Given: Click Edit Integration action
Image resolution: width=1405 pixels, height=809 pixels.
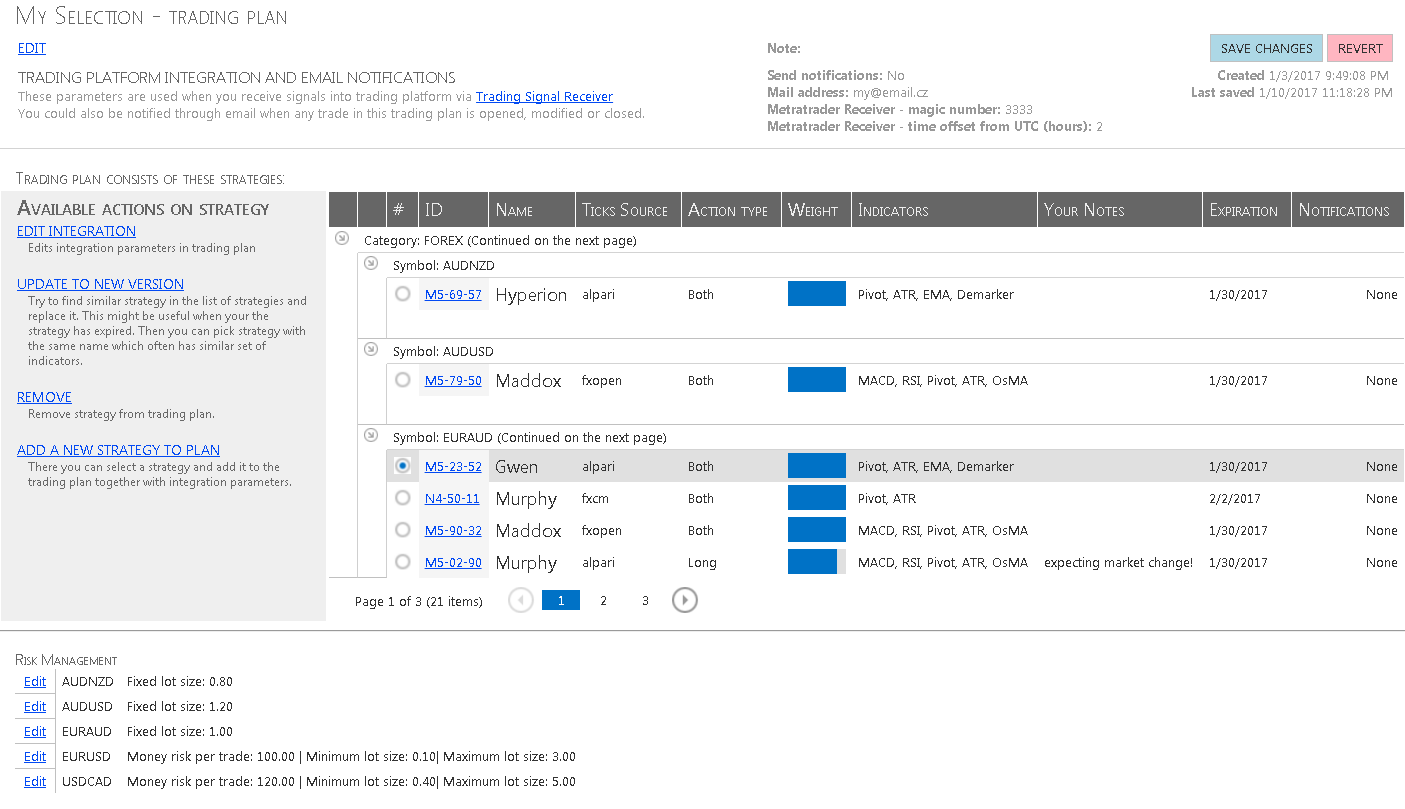Looking at the screenshot, I should point(76,231).
